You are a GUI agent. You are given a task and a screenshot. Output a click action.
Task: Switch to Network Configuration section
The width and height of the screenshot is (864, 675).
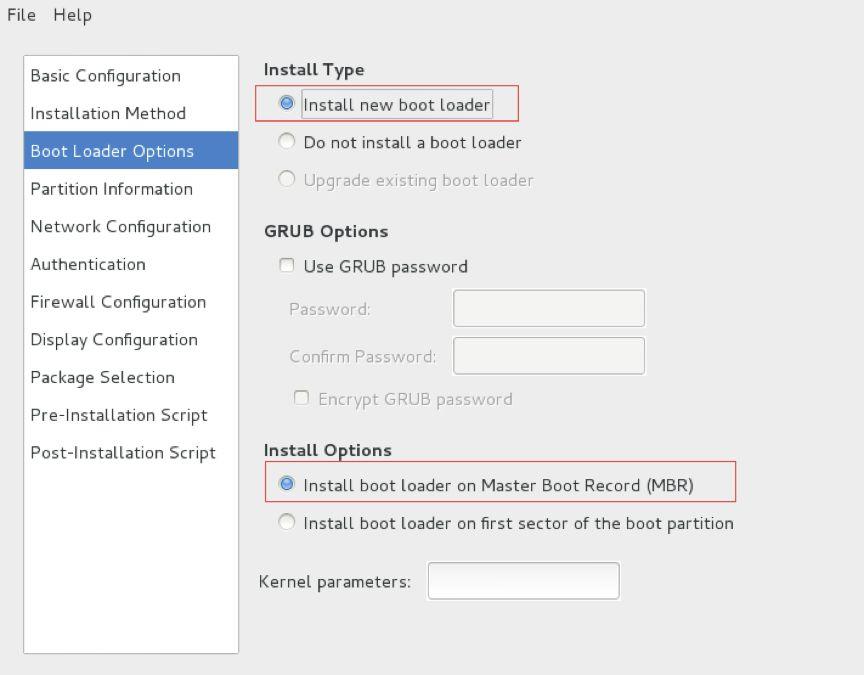pos(120,227)
